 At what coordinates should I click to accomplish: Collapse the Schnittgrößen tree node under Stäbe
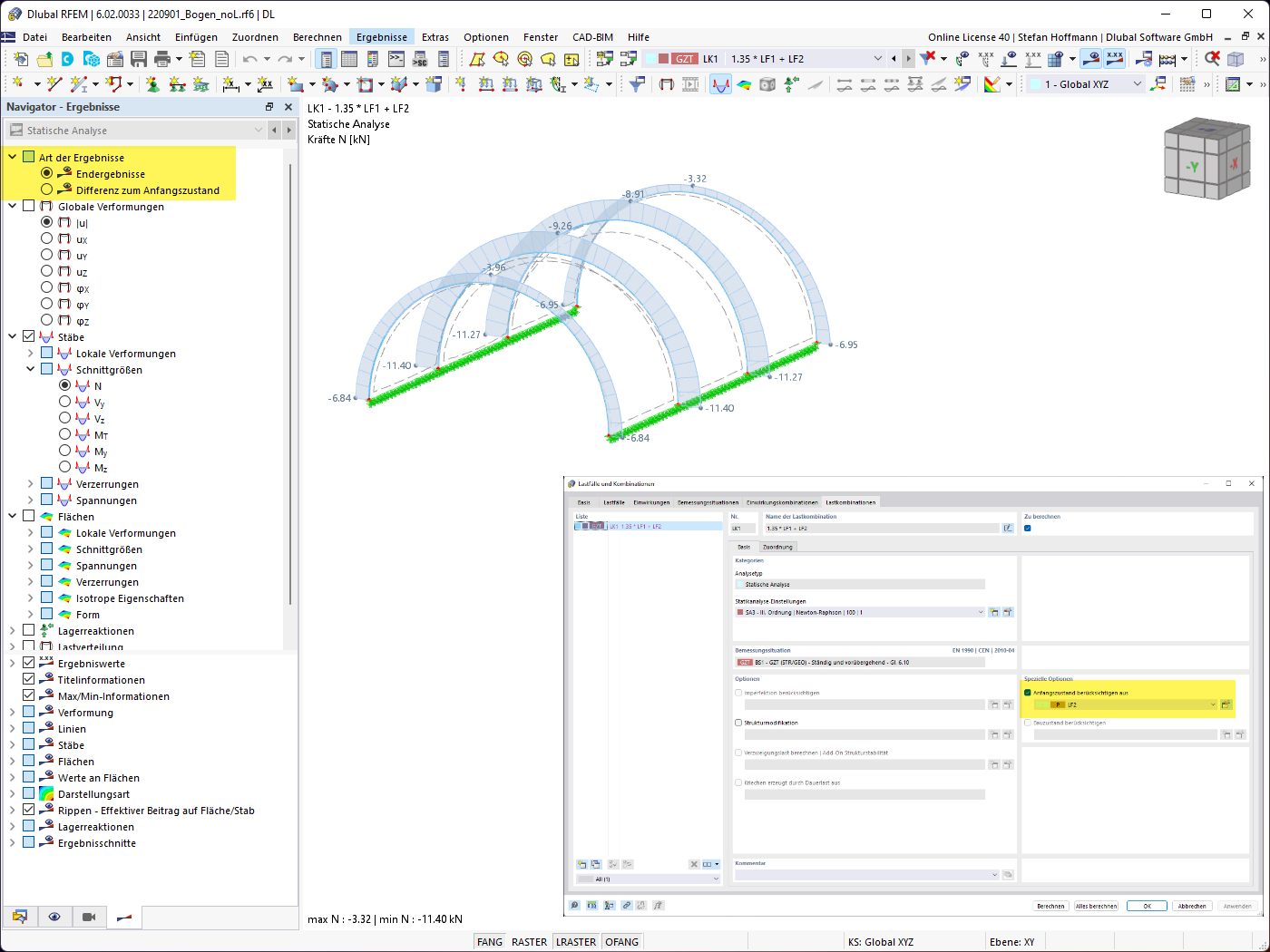(30, 370)
